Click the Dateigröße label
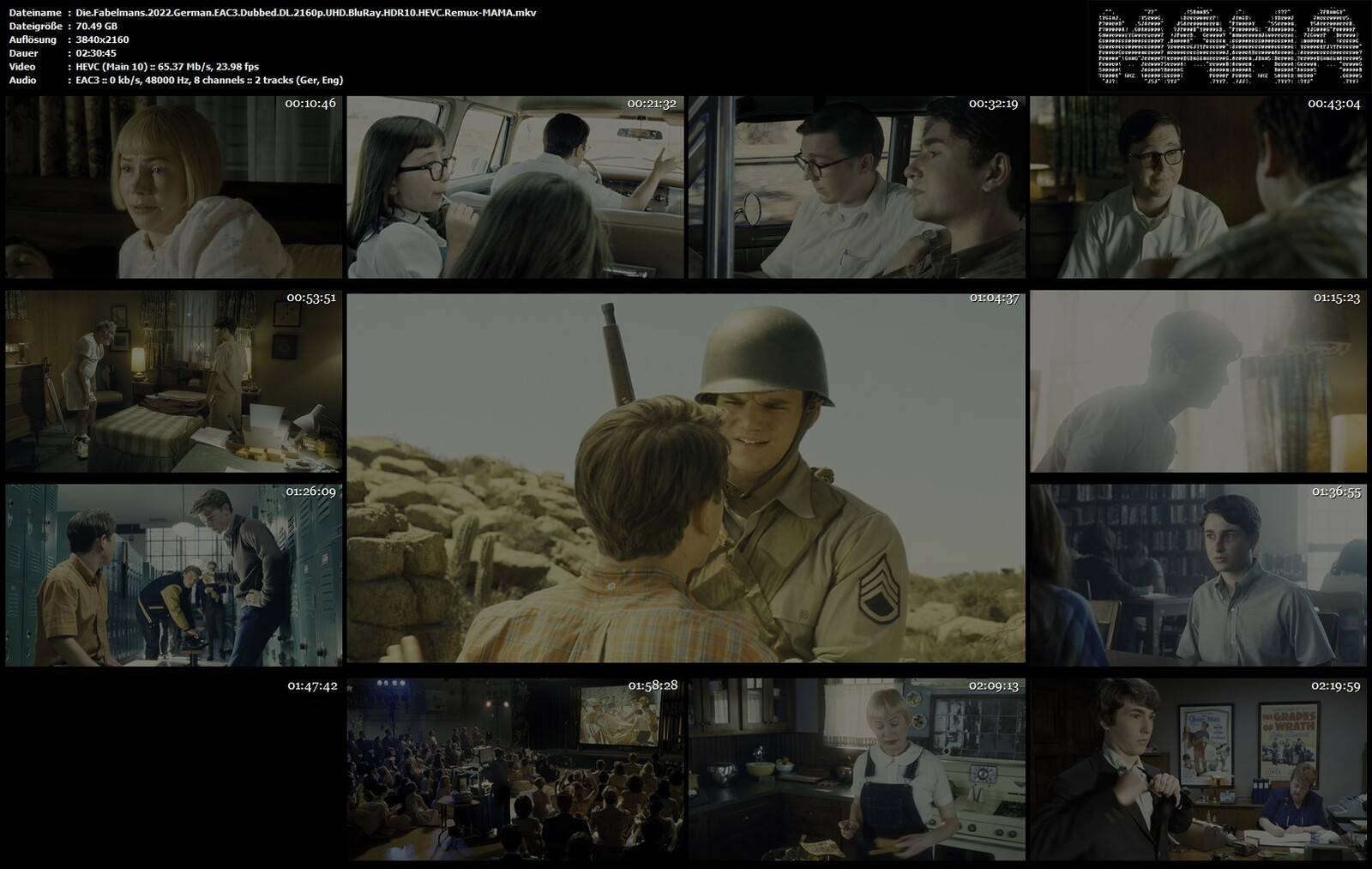Viewport: 1372px width, 869px height. point(35,27)
